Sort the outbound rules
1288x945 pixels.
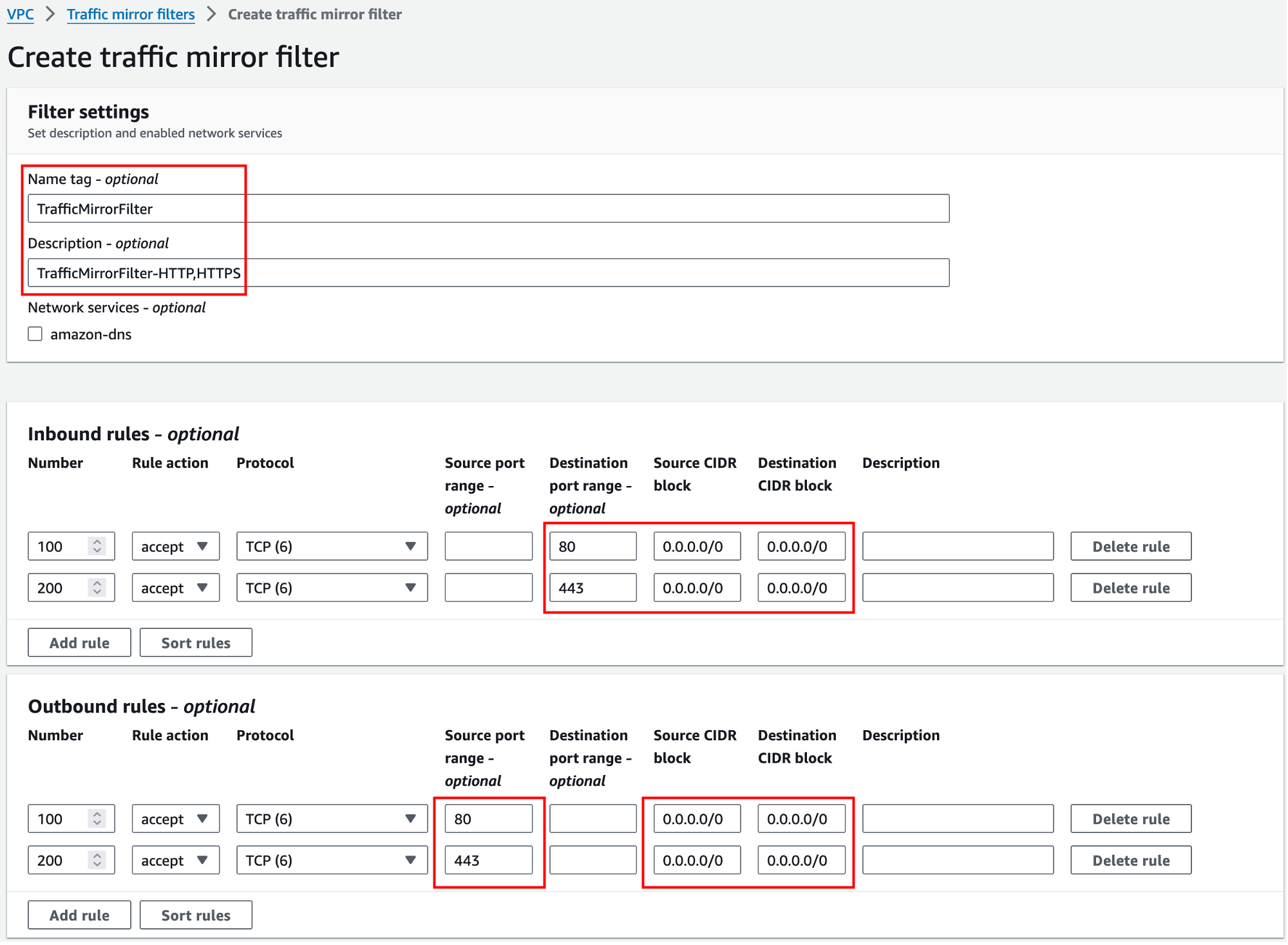click(196, 915)
